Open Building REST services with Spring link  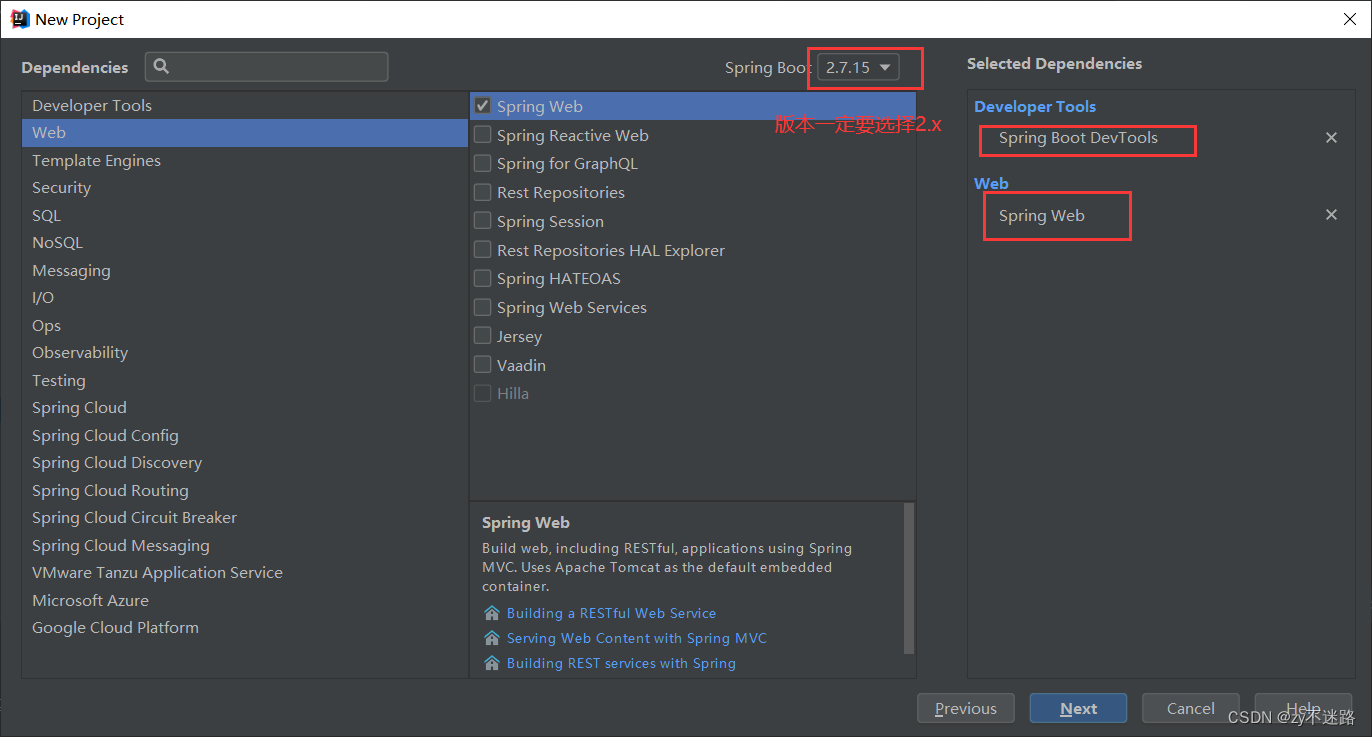pos(621,663)
